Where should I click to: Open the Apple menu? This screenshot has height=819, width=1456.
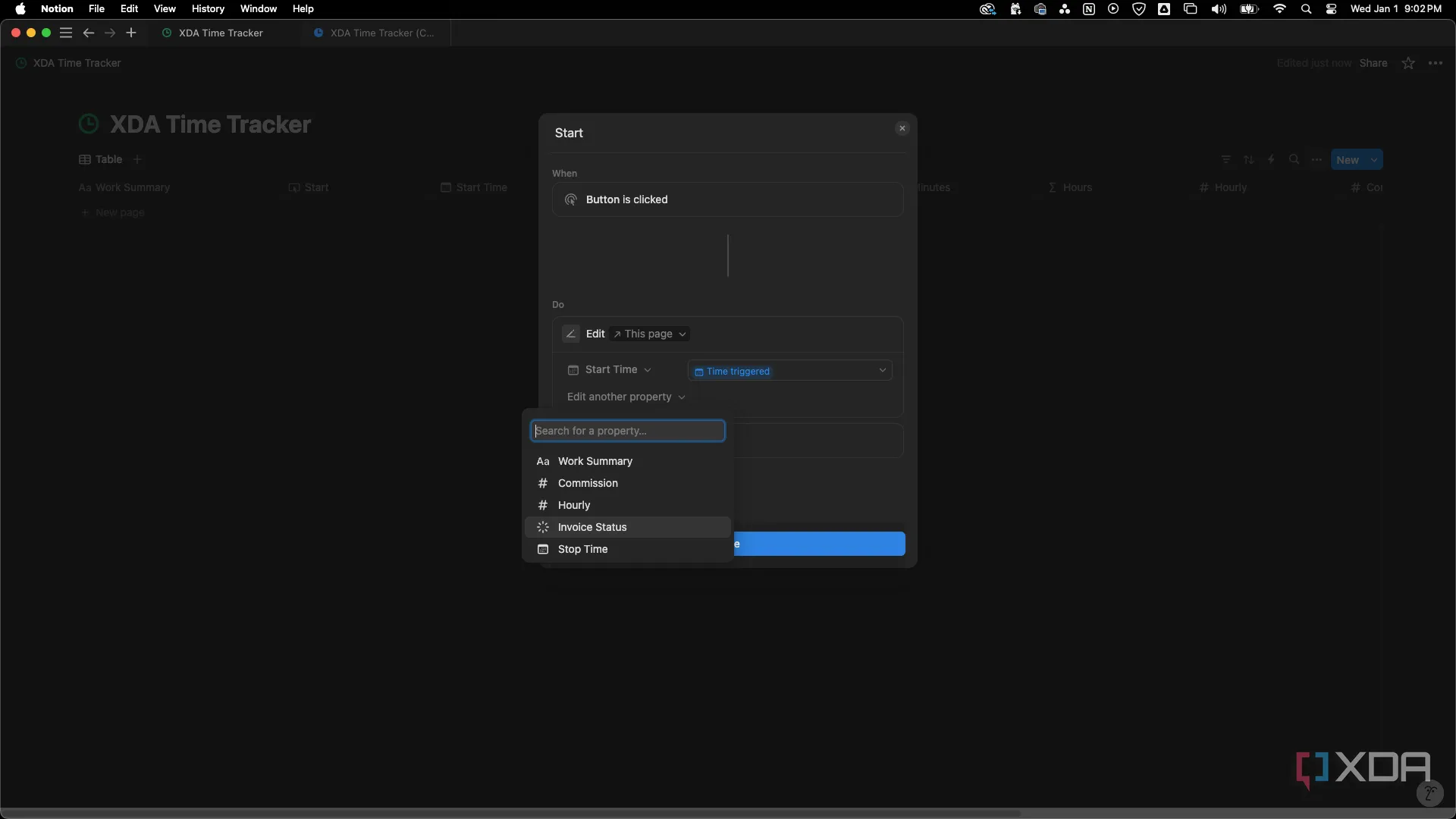[x=20, y=9]
